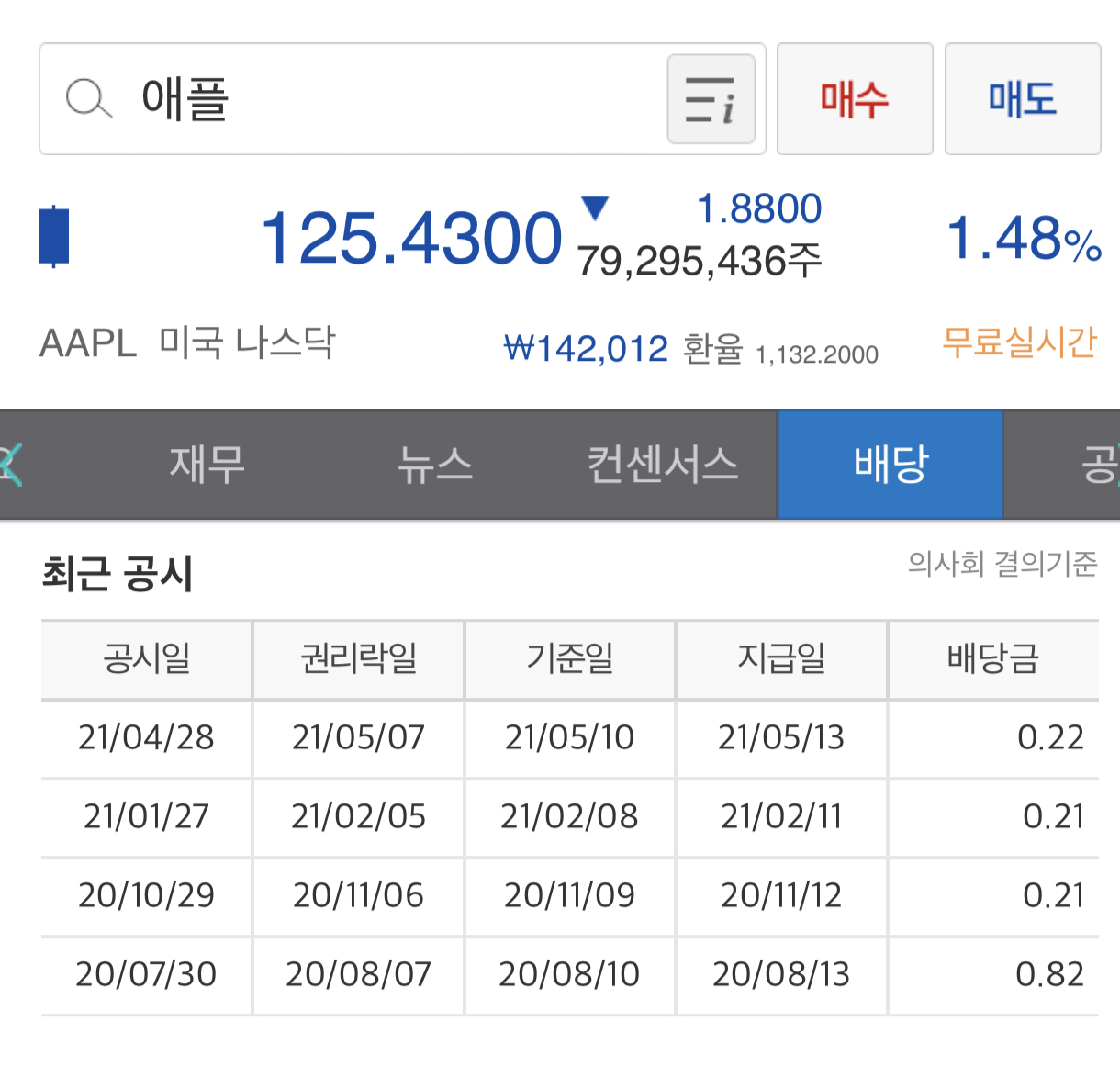Select record date 21/05/10

click(x=569, y=737)
